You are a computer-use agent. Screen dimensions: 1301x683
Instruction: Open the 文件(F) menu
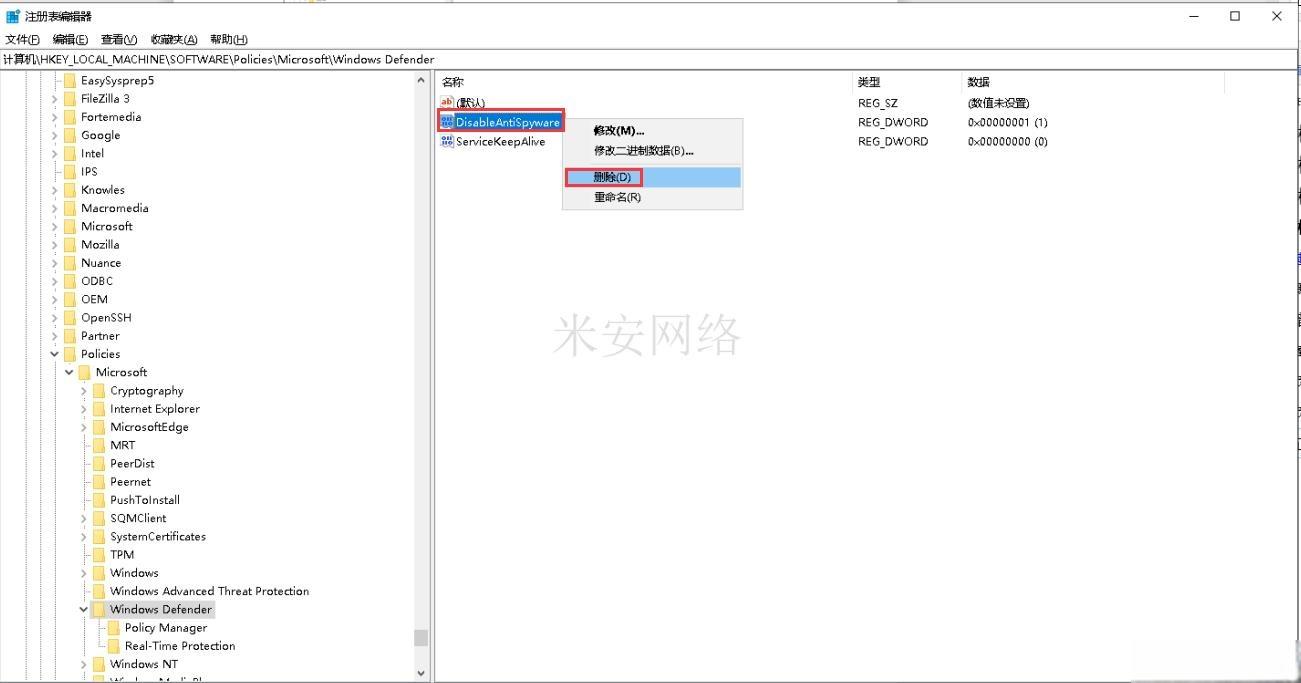(22, 39)
